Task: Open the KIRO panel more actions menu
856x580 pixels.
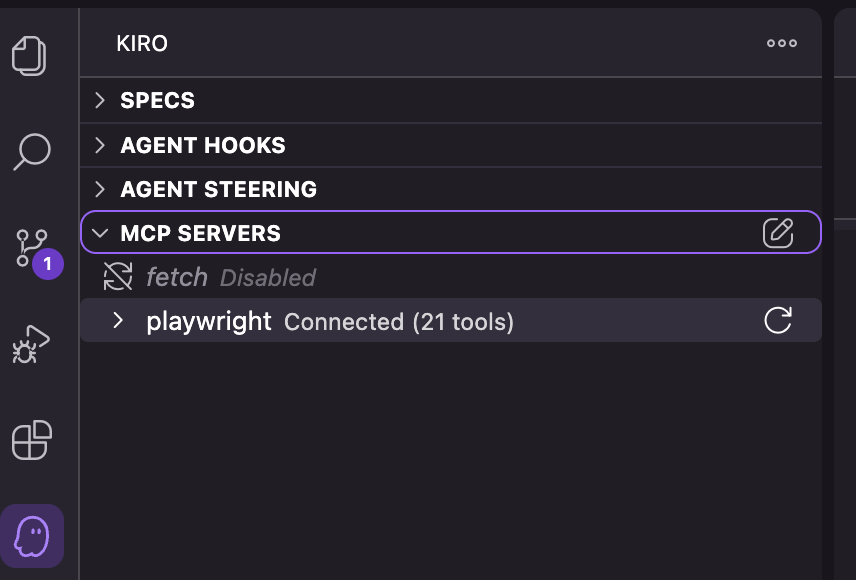Action: [781, 43]
